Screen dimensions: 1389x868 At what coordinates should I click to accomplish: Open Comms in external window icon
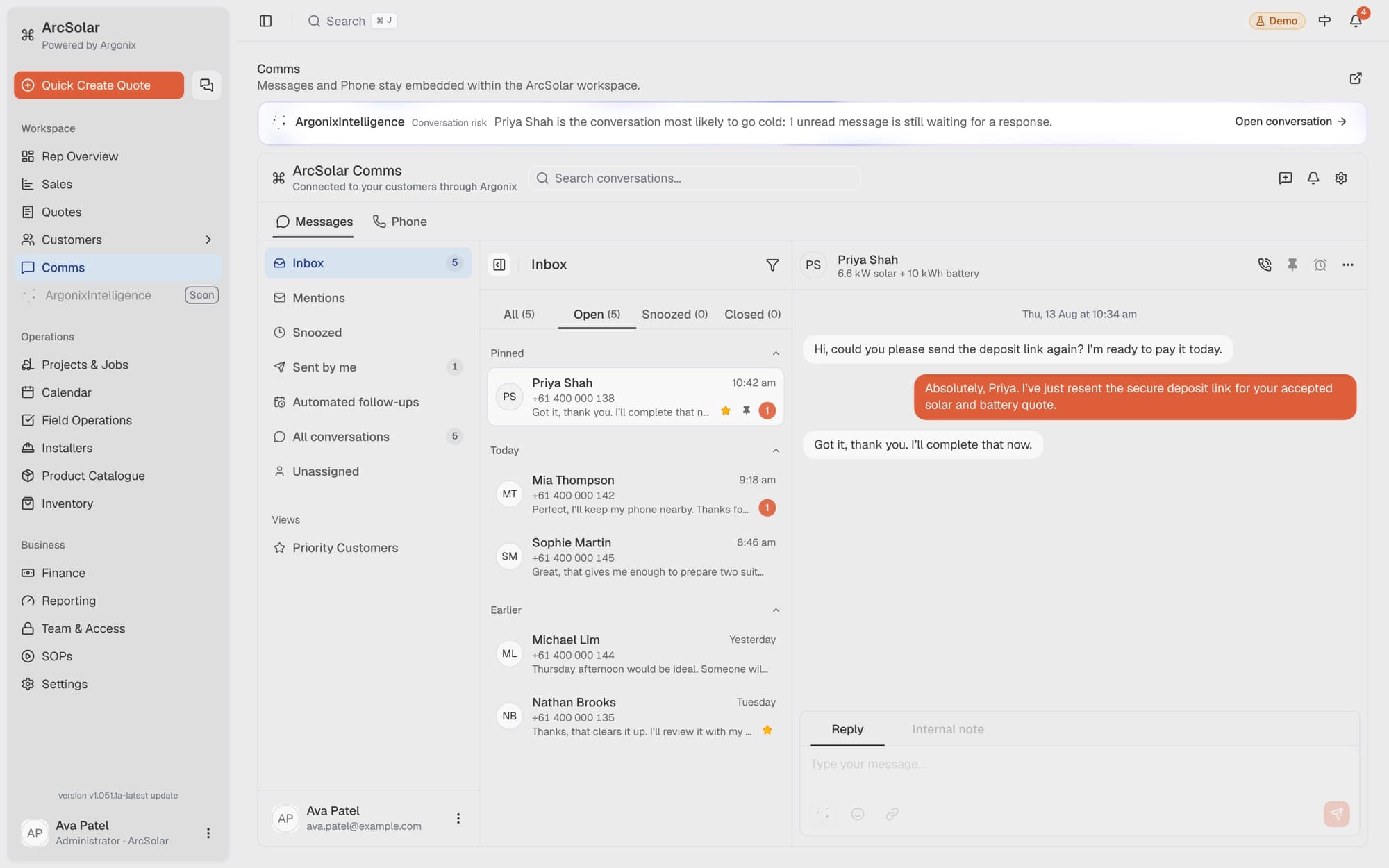(x=1356, y=78)
